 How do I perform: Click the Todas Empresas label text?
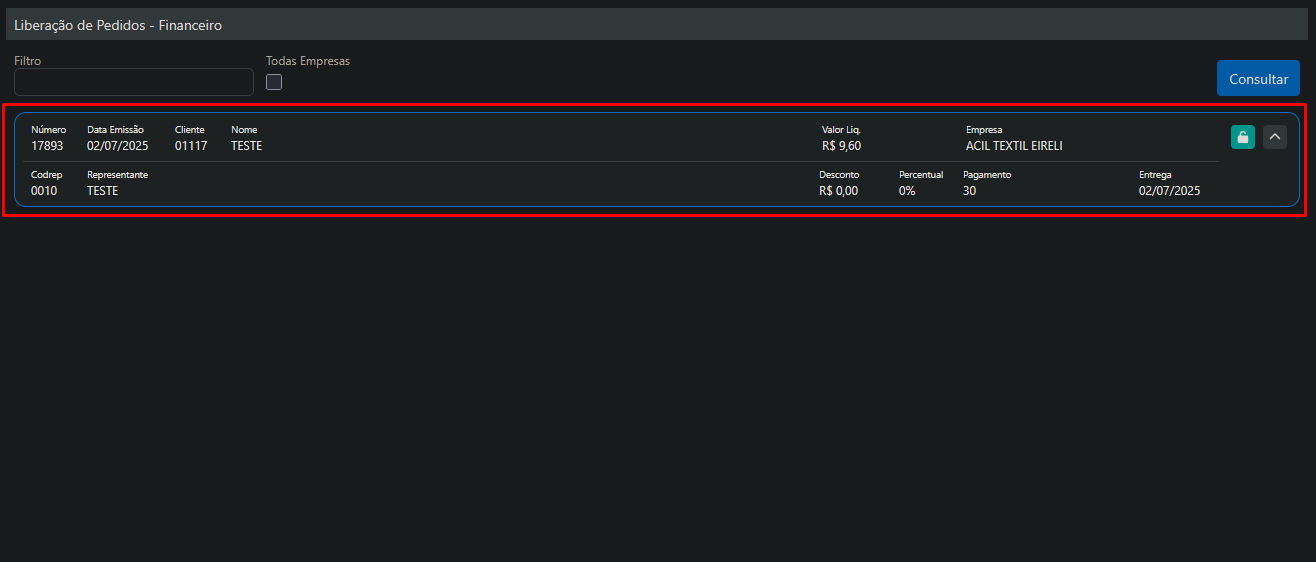308,61
